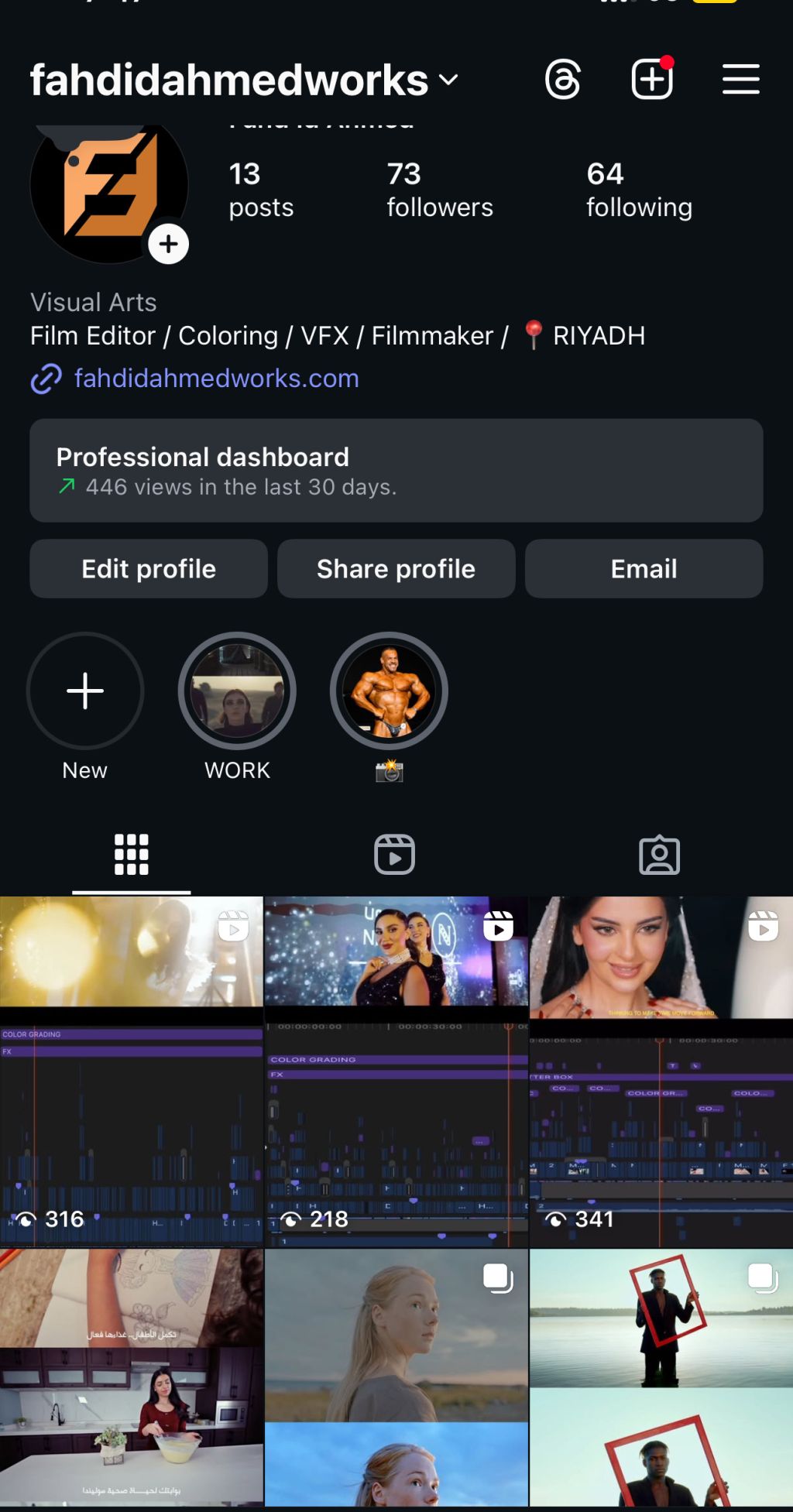View the 73 followers list
Image resolution: width=793 pixels, height=1512 pixels.
[x=439, y=190]
